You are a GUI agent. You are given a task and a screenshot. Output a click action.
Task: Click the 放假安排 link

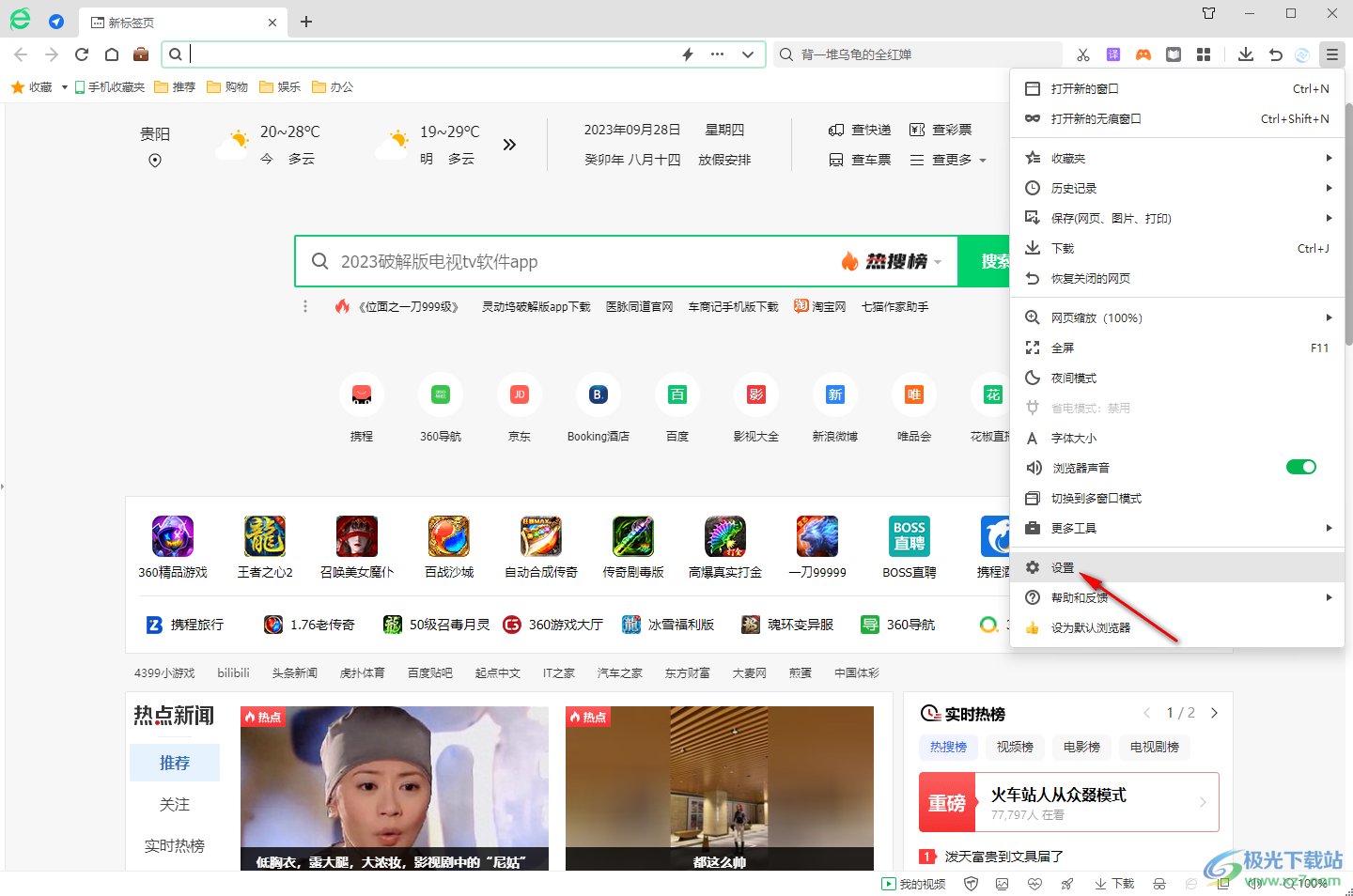[x=724, y=160]
